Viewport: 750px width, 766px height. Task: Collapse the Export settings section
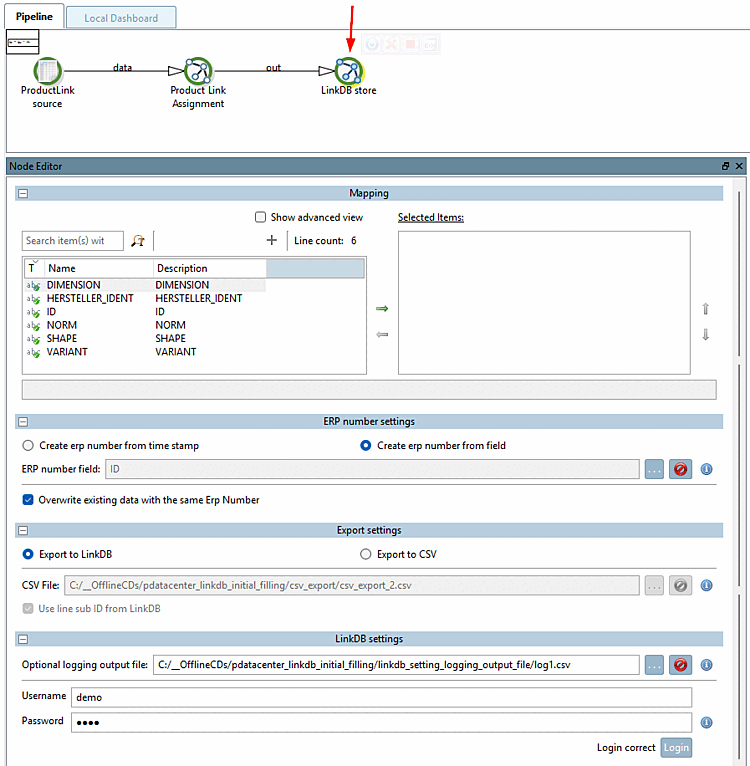point(23,531)
